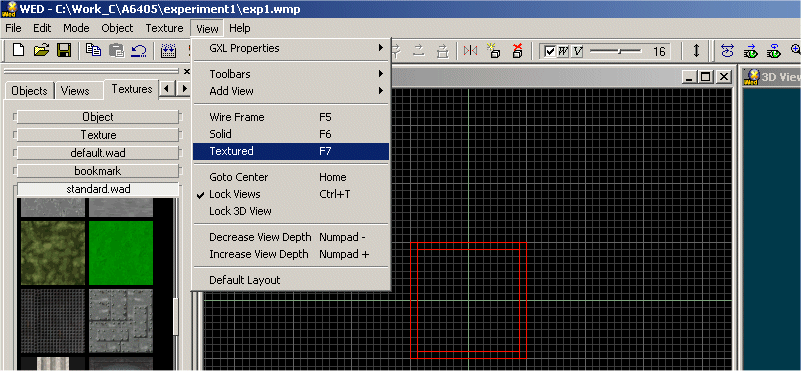Click the first green camera move icon
801x371 pixels.
coord(751,51)
